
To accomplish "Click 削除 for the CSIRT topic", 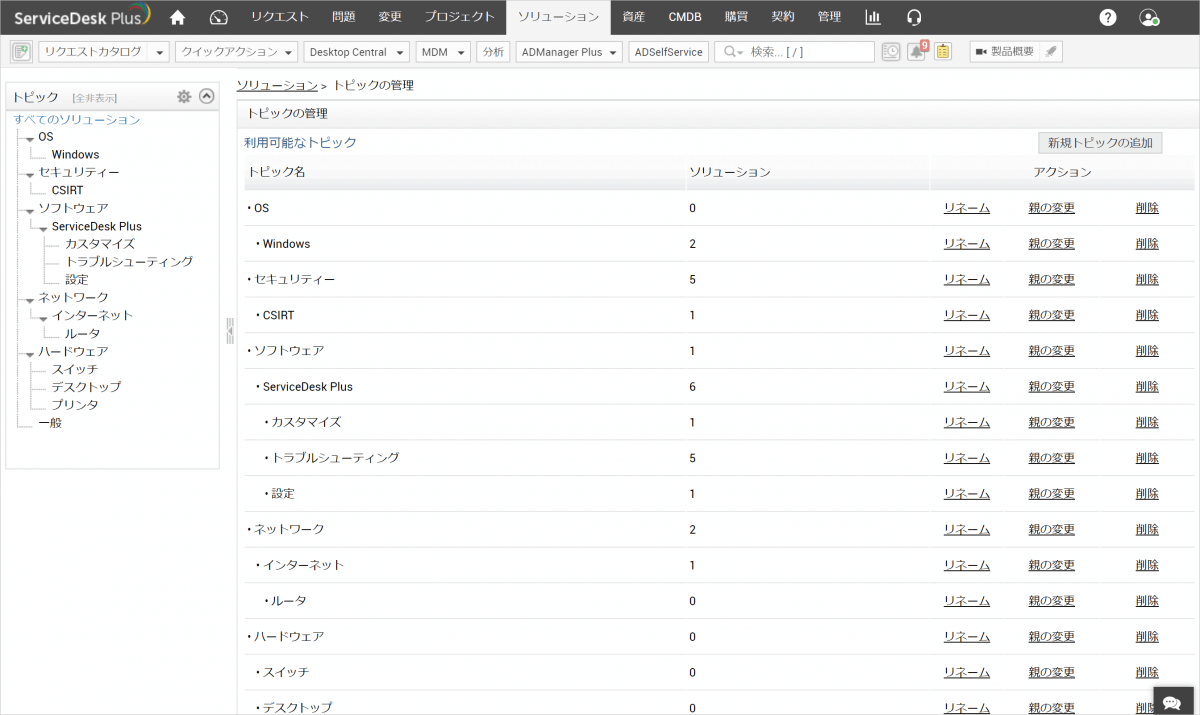I will tap(1147, 315).
